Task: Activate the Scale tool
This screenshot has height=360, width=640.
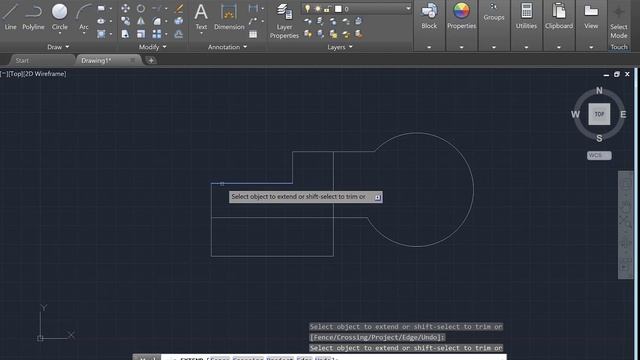Action: (x=141, y=34)
